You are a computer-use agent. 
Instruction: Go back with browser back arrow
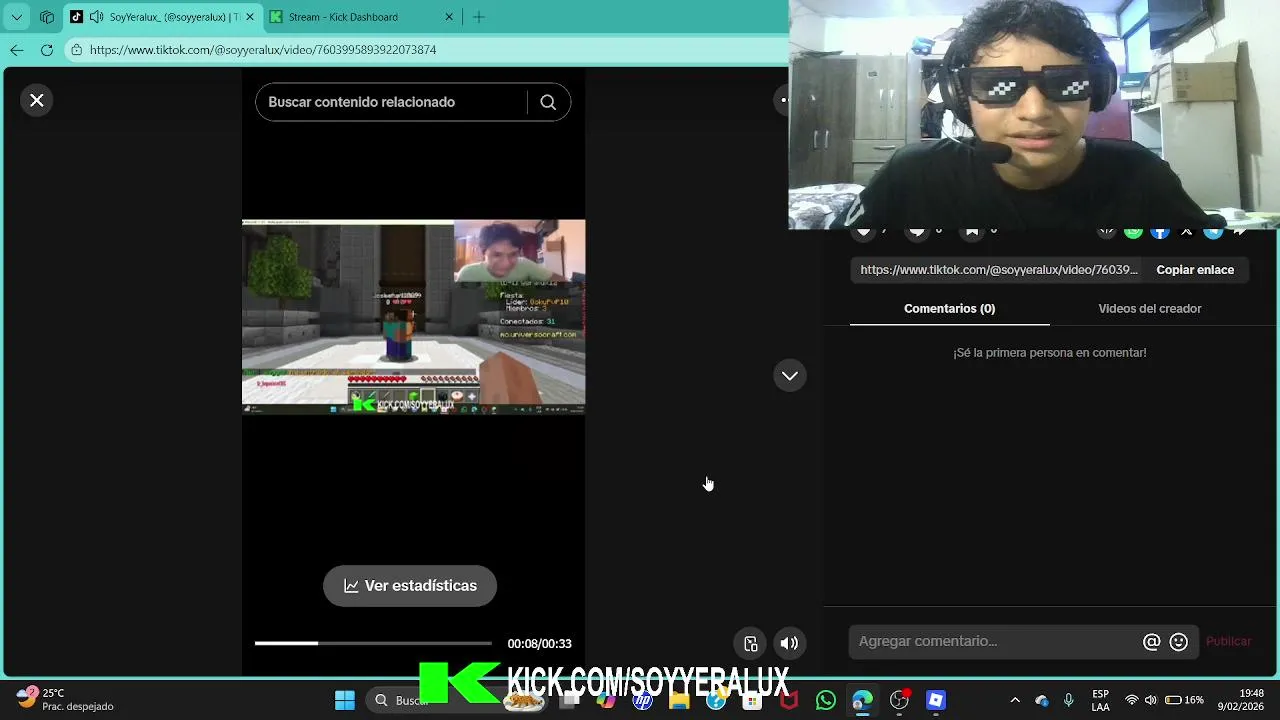point(16,50)
